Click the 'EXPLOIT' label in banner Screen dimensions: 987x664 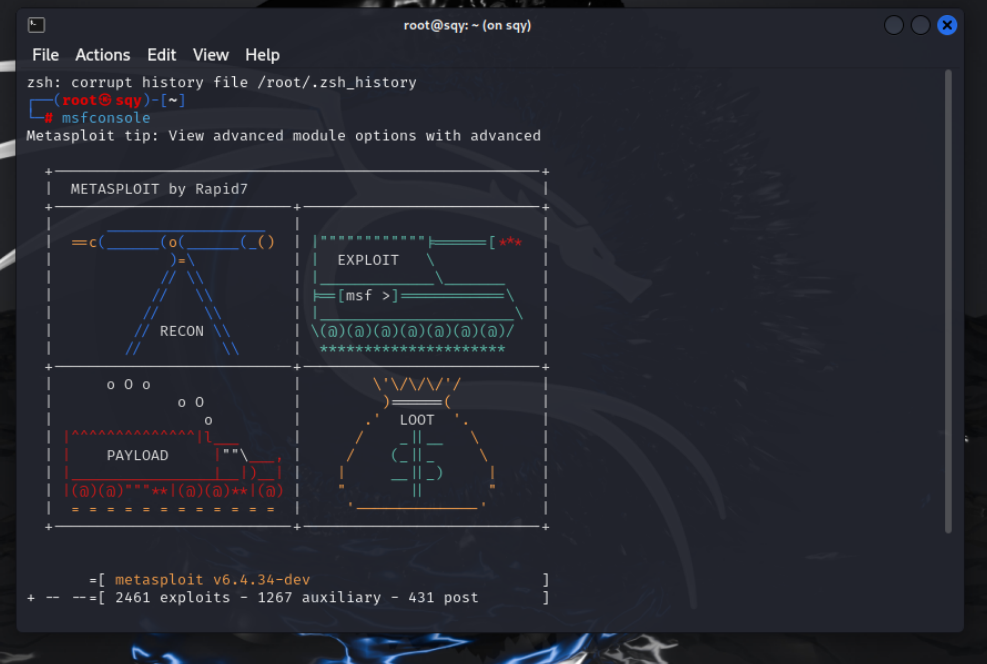coord(368,260)
